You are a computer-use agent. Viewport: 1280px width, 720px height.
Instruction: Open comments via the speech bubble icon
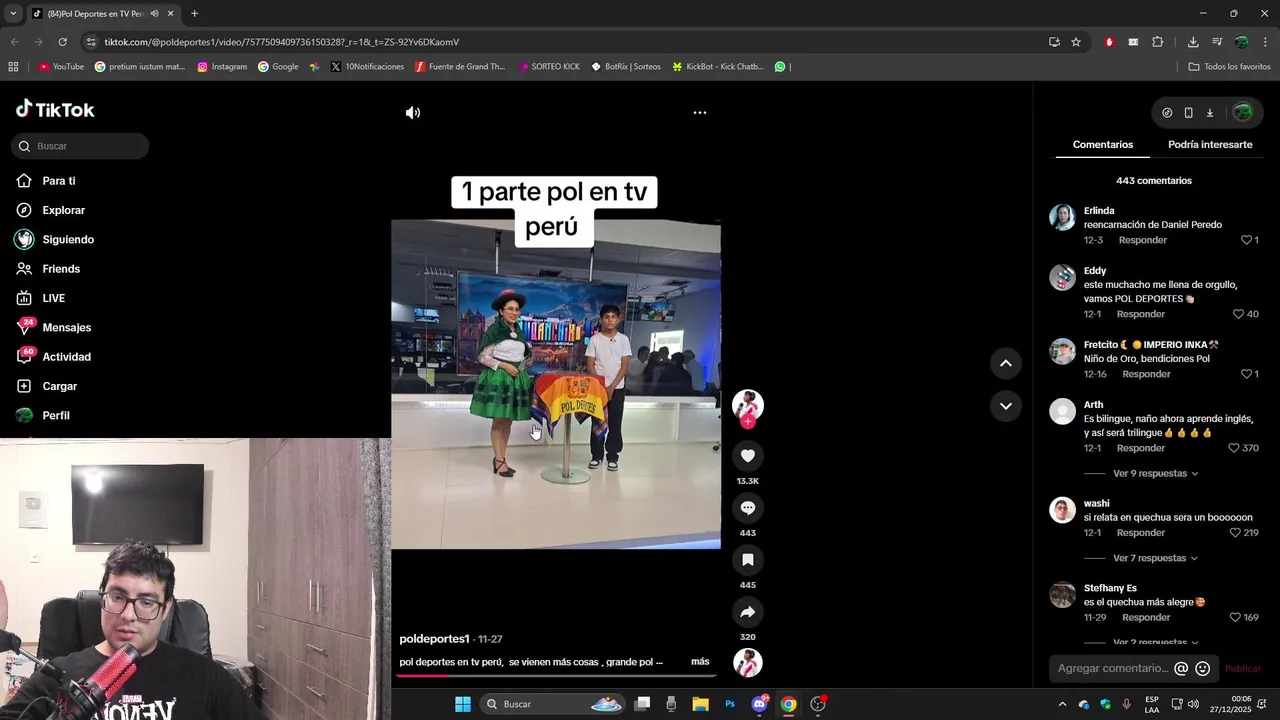point(748,508)
